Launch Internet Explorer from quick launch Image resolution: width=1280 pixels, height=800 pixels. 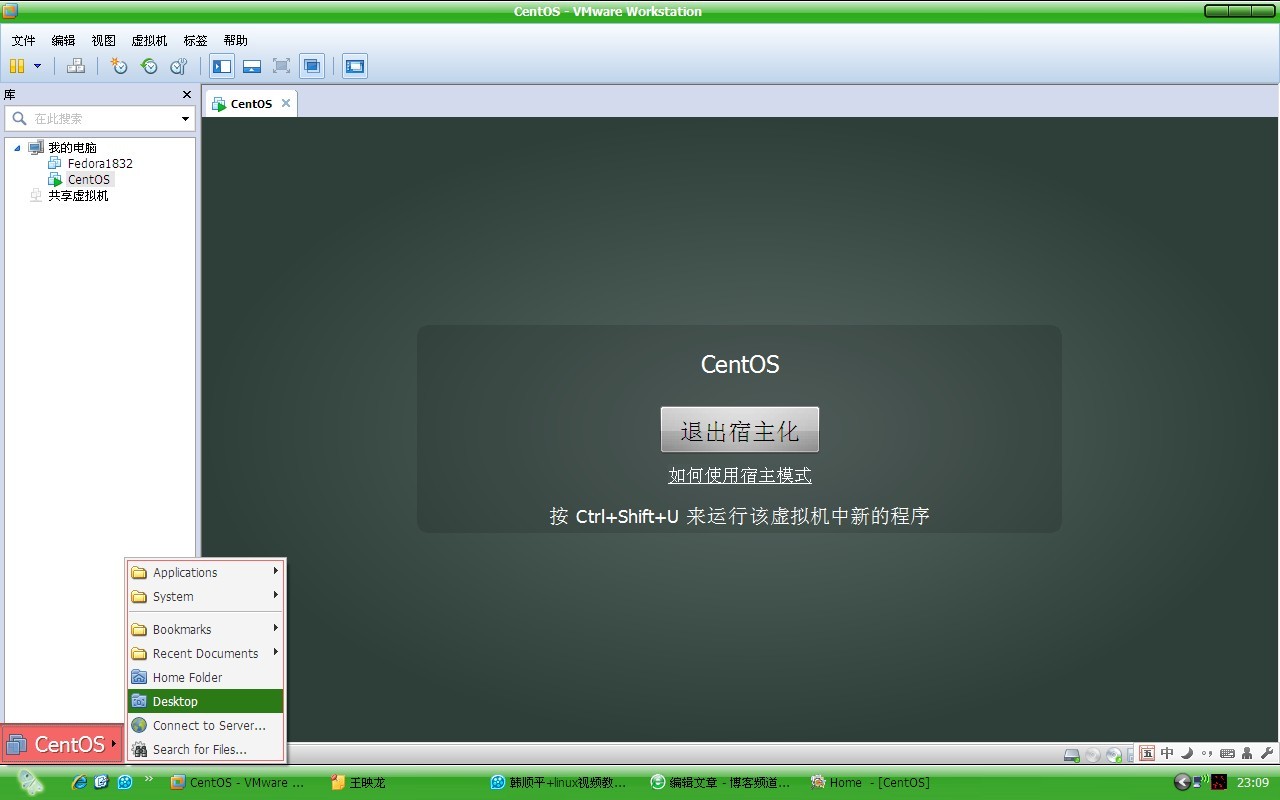(79, 782)
